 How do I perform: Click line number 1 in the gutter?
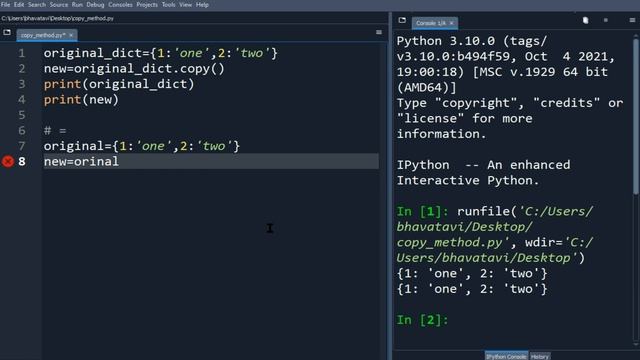(22, 53)
